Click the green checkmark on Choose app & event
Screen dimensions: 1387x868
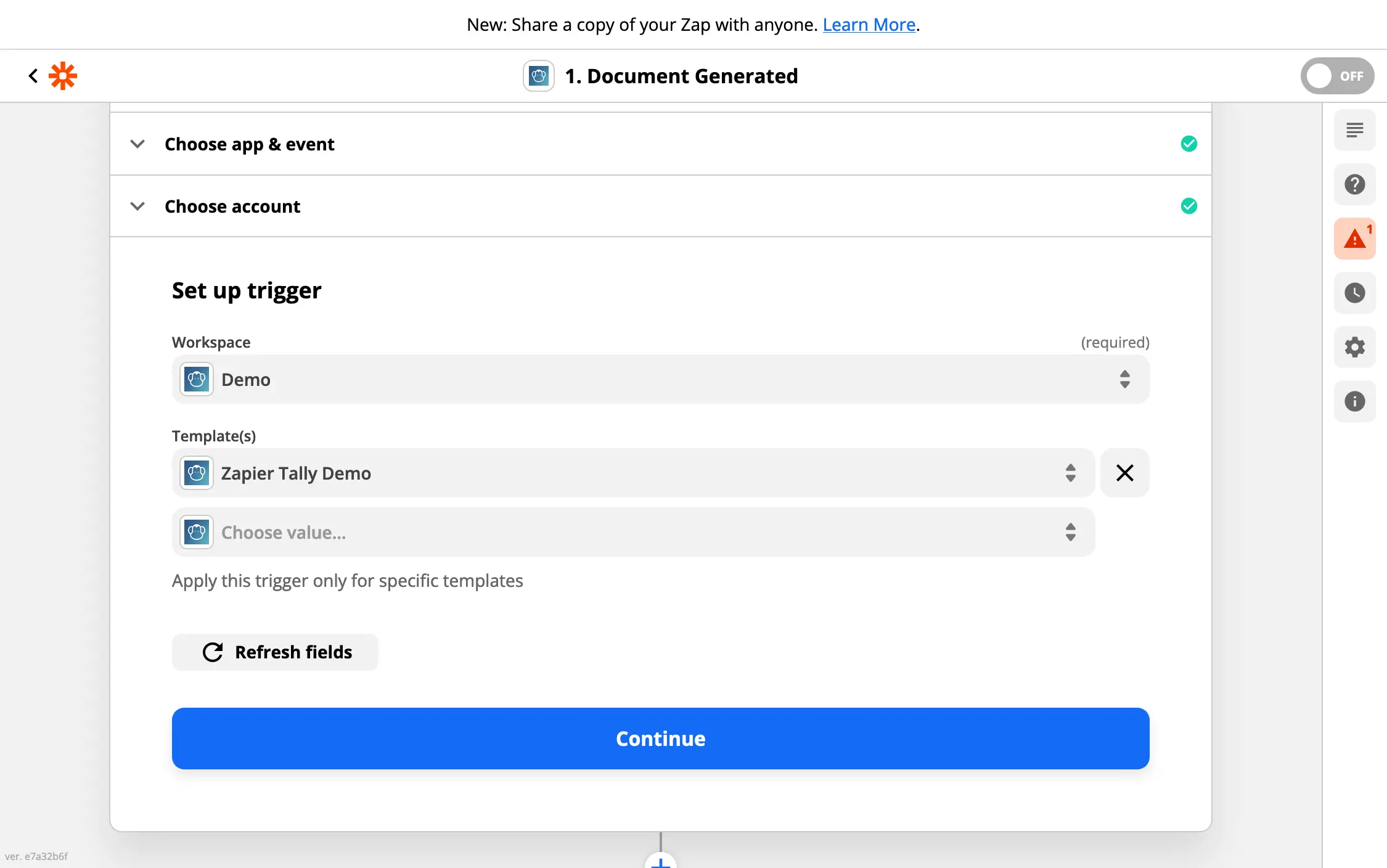click(1189, 144)
